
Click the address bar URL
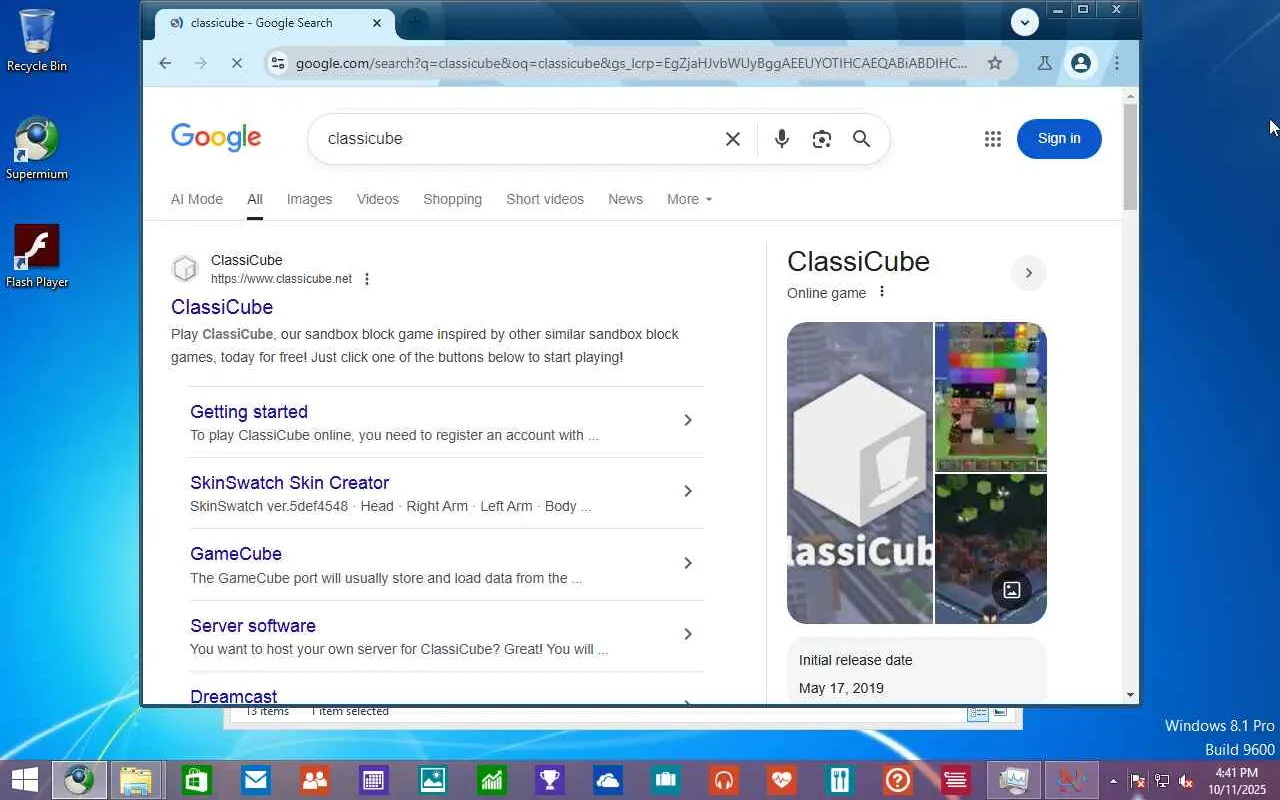click(631, 63)
